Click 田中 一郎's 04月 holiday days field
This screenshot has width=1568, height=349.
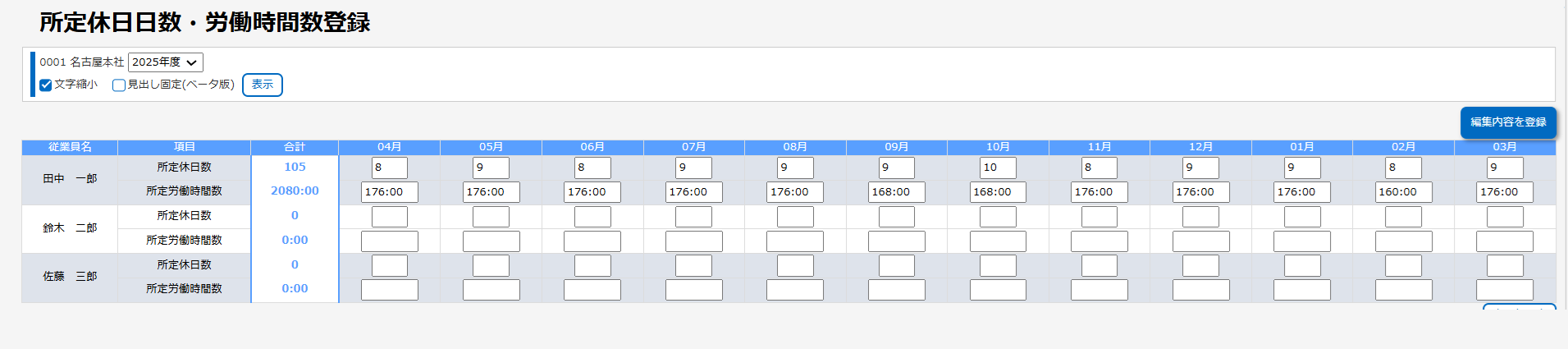click(x=390, y=168)
